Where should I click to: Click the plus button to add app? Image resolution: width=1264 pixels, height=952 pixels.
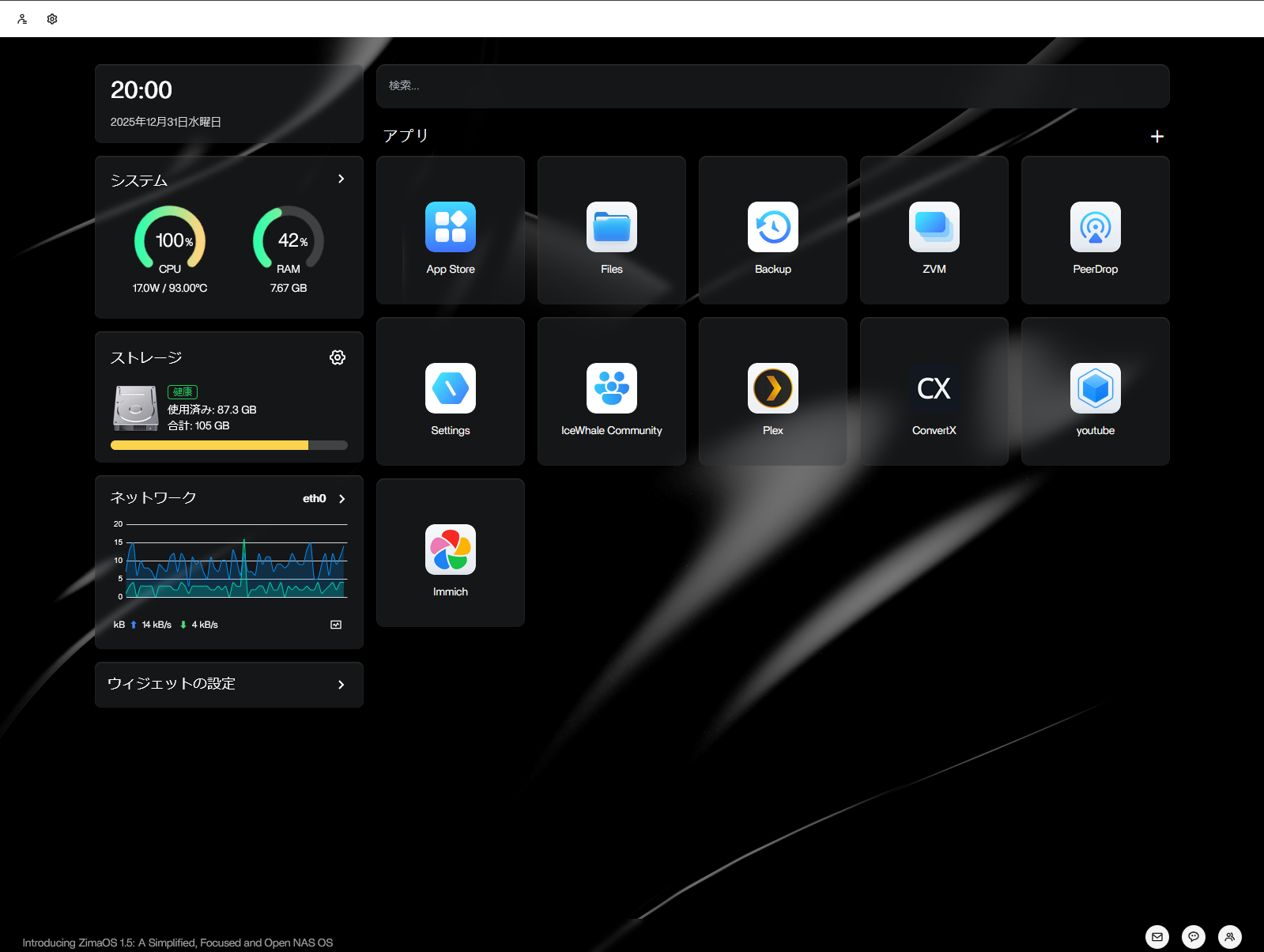click(1156, 137)
